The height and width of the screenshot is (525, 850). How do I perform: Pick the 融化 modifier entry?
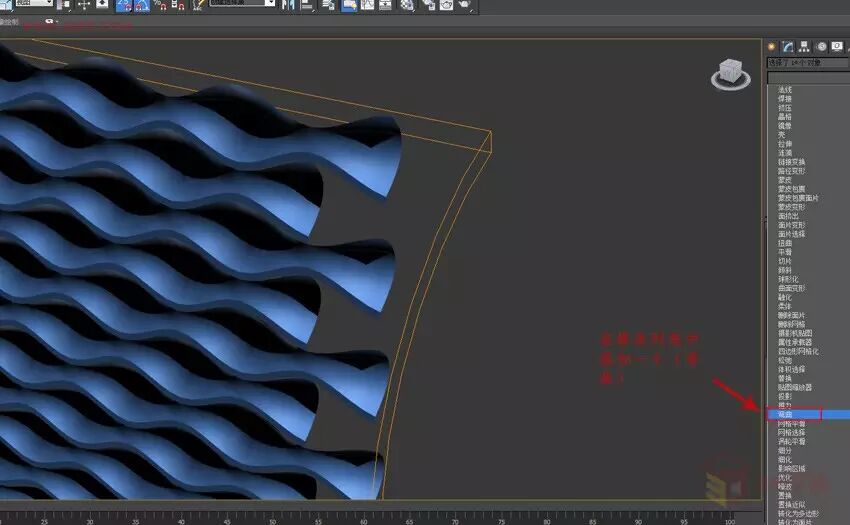point(785,297)
